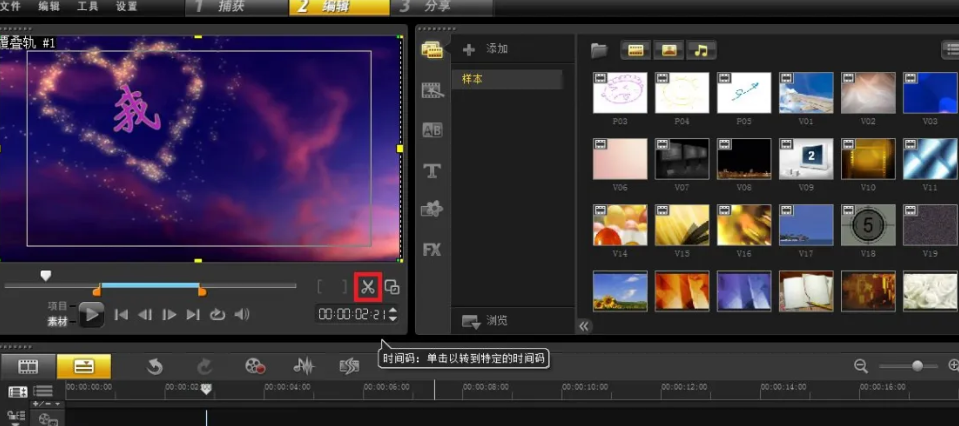Play the preview video
The width and height of the screenshot is (959, 426).
pyautogui.click(x=92, y=315)
